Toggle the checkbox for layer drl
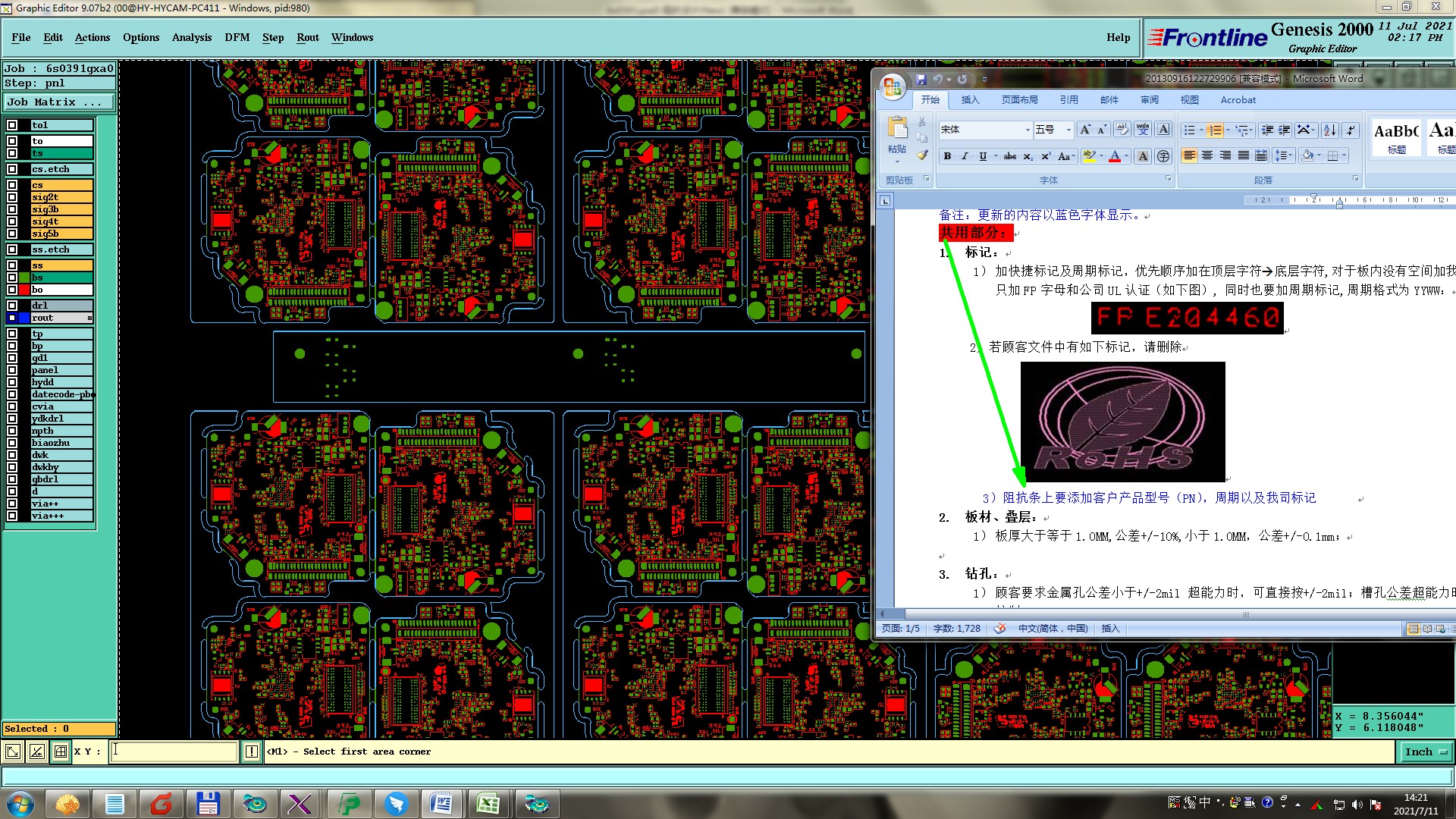 click(12, 306)
